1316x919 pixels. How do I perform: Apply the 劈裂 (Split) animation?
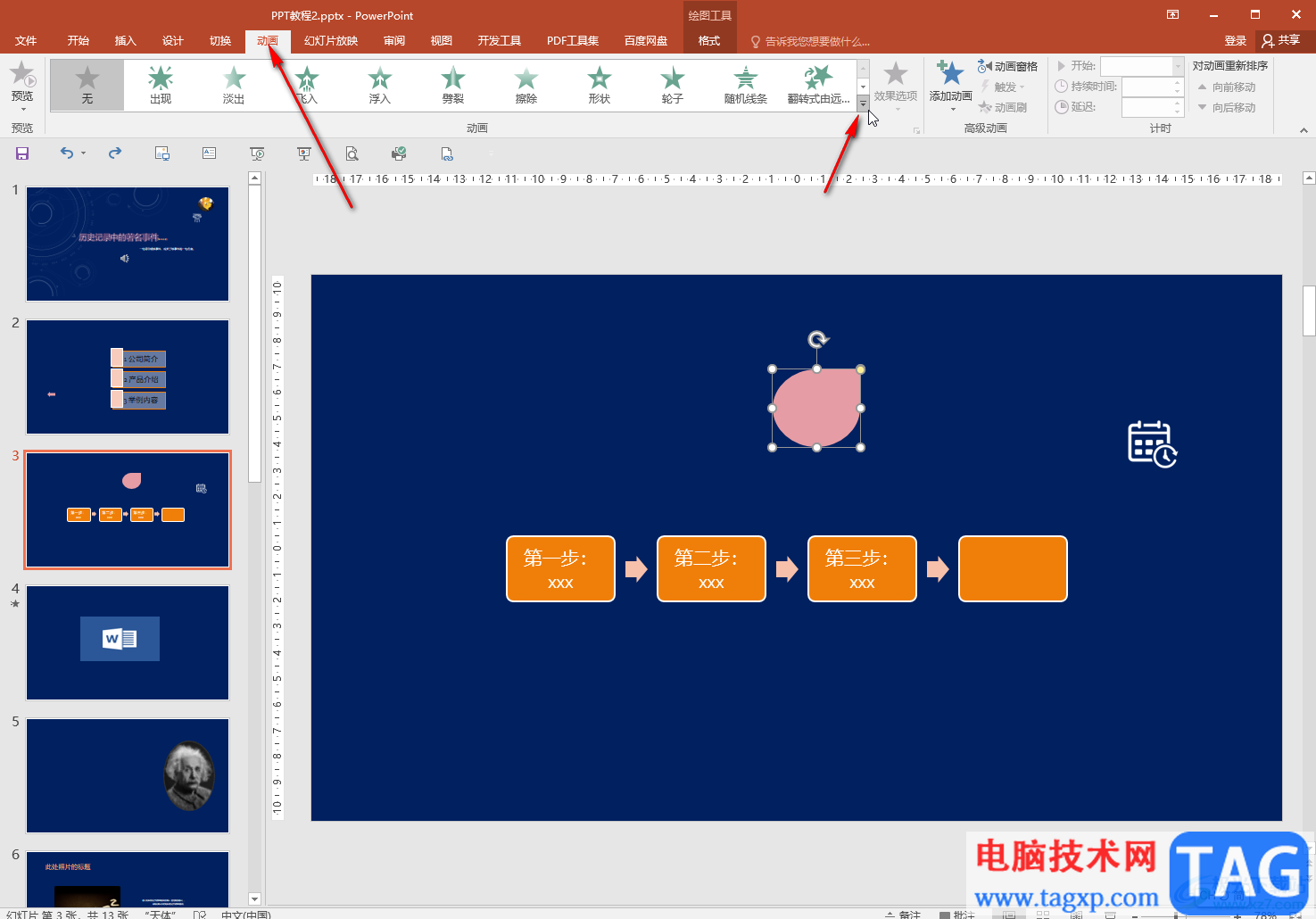pos(453,86)
